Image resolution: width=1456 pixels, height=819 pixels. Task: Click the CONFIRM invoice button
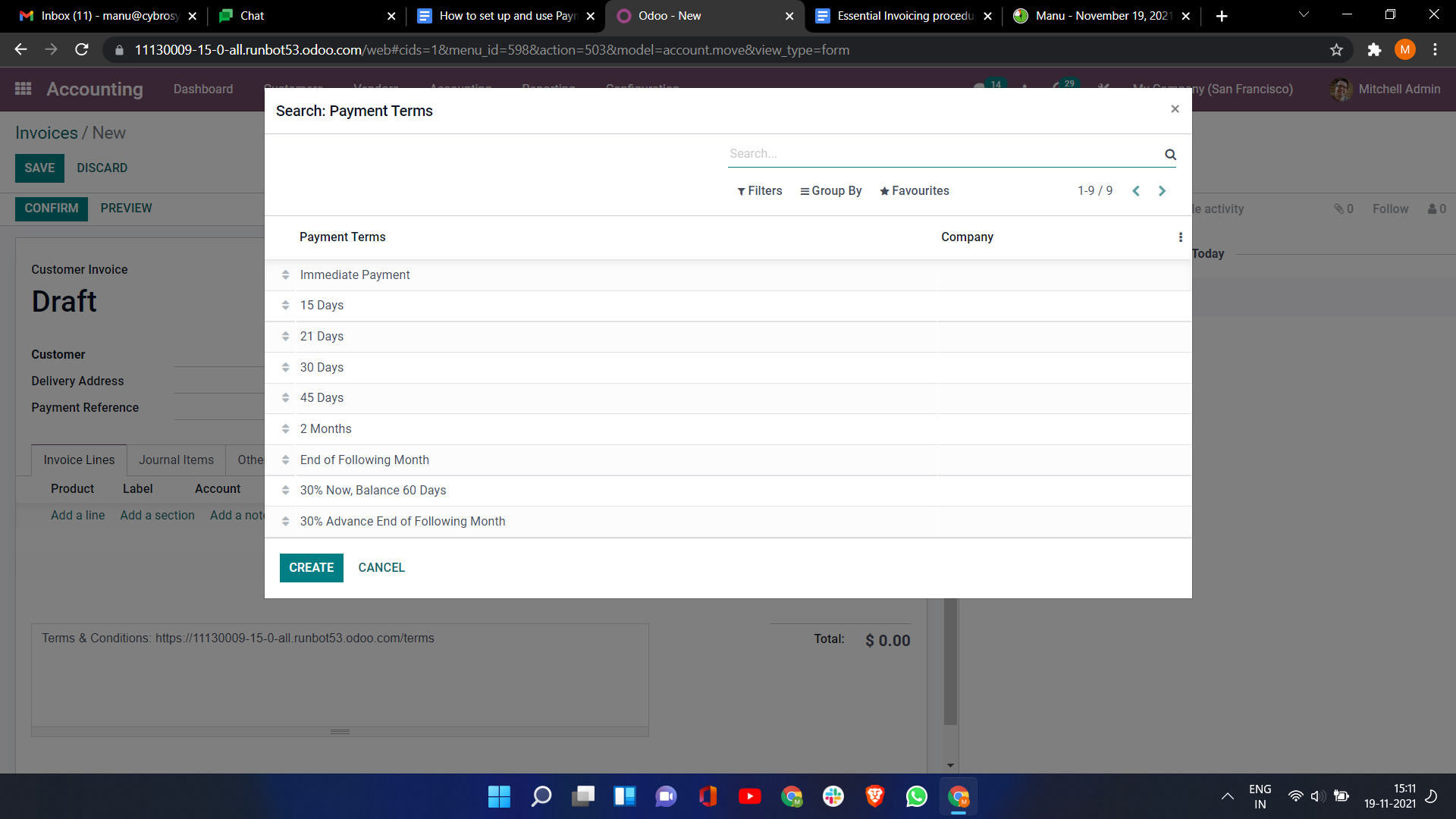coord(52,209)
